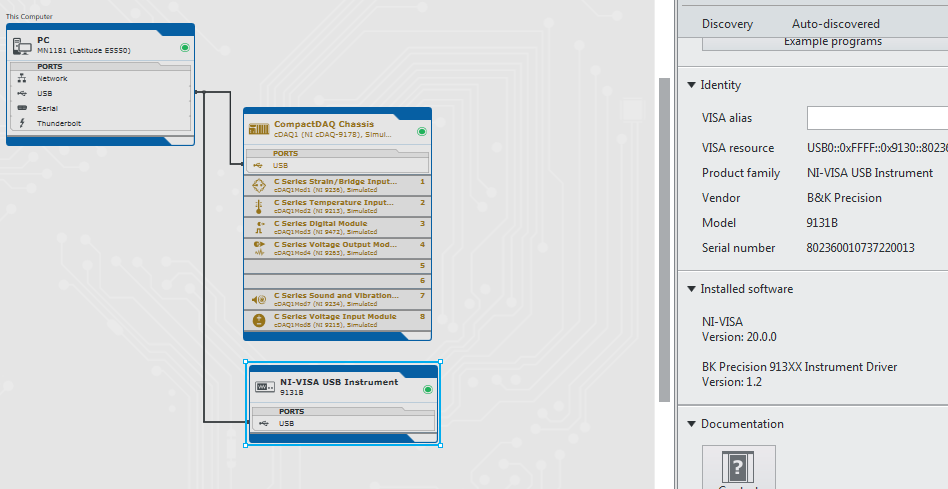Open the Documentation help icon button
The height and width of the screenshot is (489, 948).
coord(739,467)
